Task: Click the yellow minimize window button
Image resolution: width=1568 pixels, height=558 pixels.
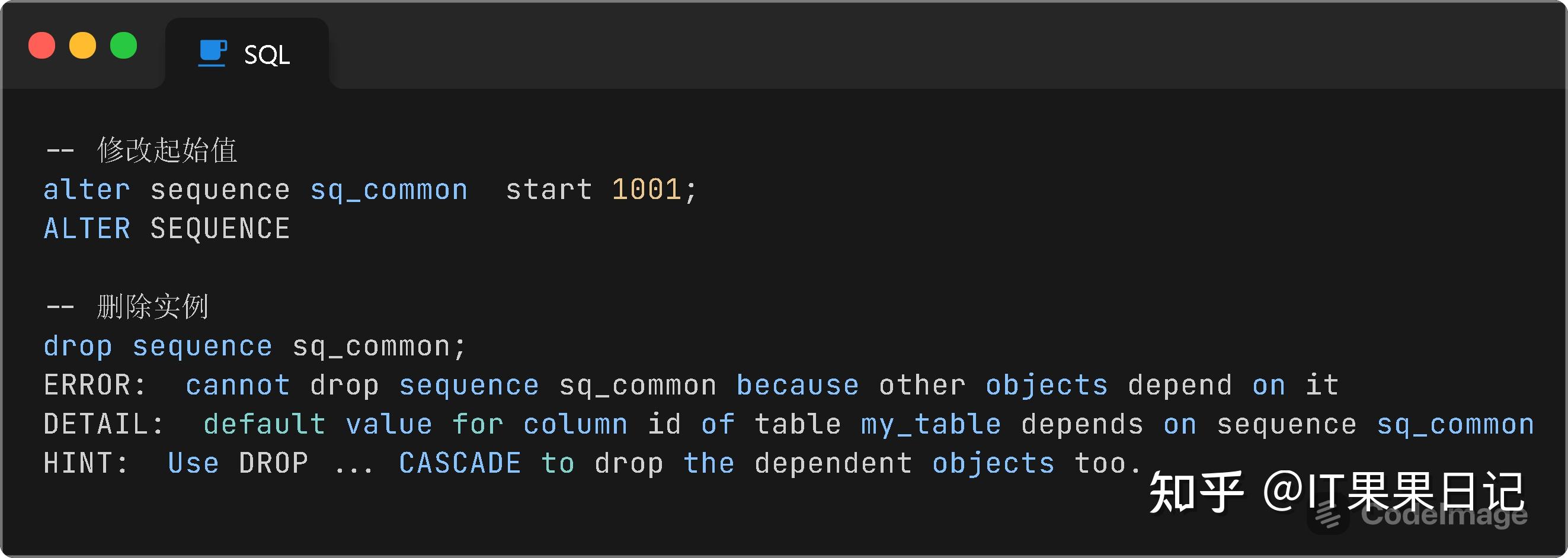Action: click(x=83, y=46)
